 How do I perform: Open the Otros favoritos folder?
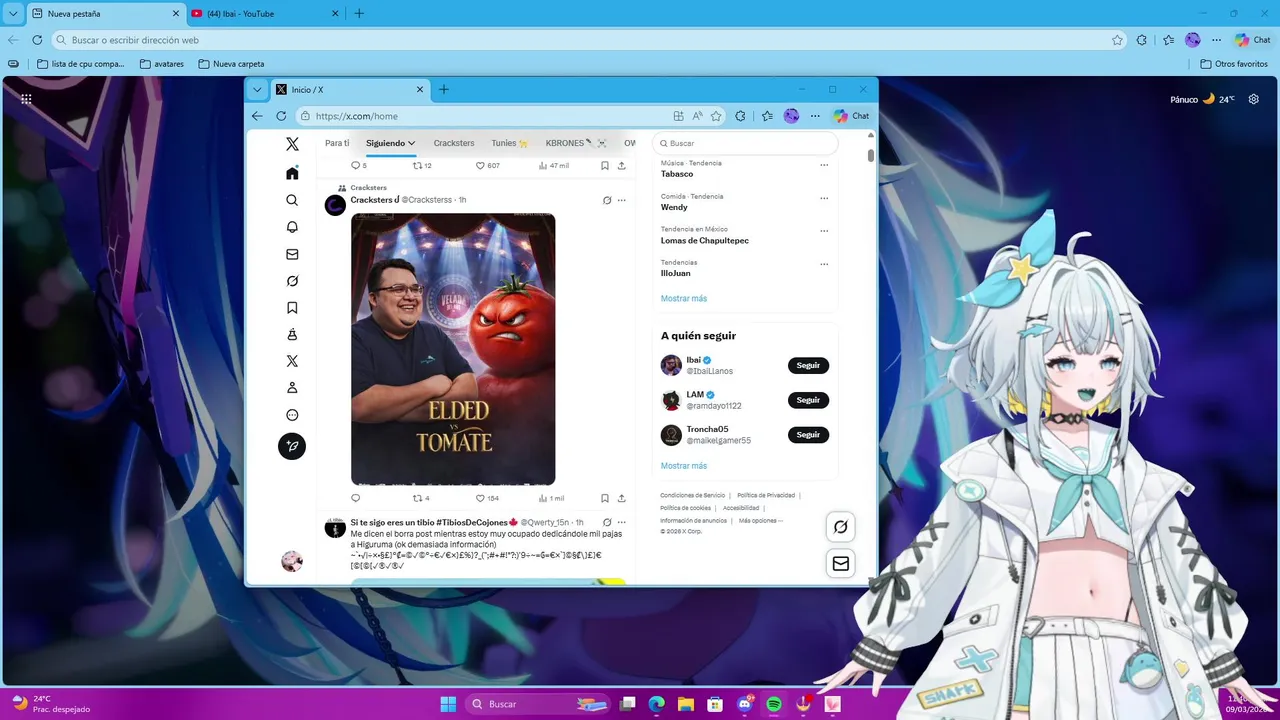pyautogui.click(x=1234, y=64)
